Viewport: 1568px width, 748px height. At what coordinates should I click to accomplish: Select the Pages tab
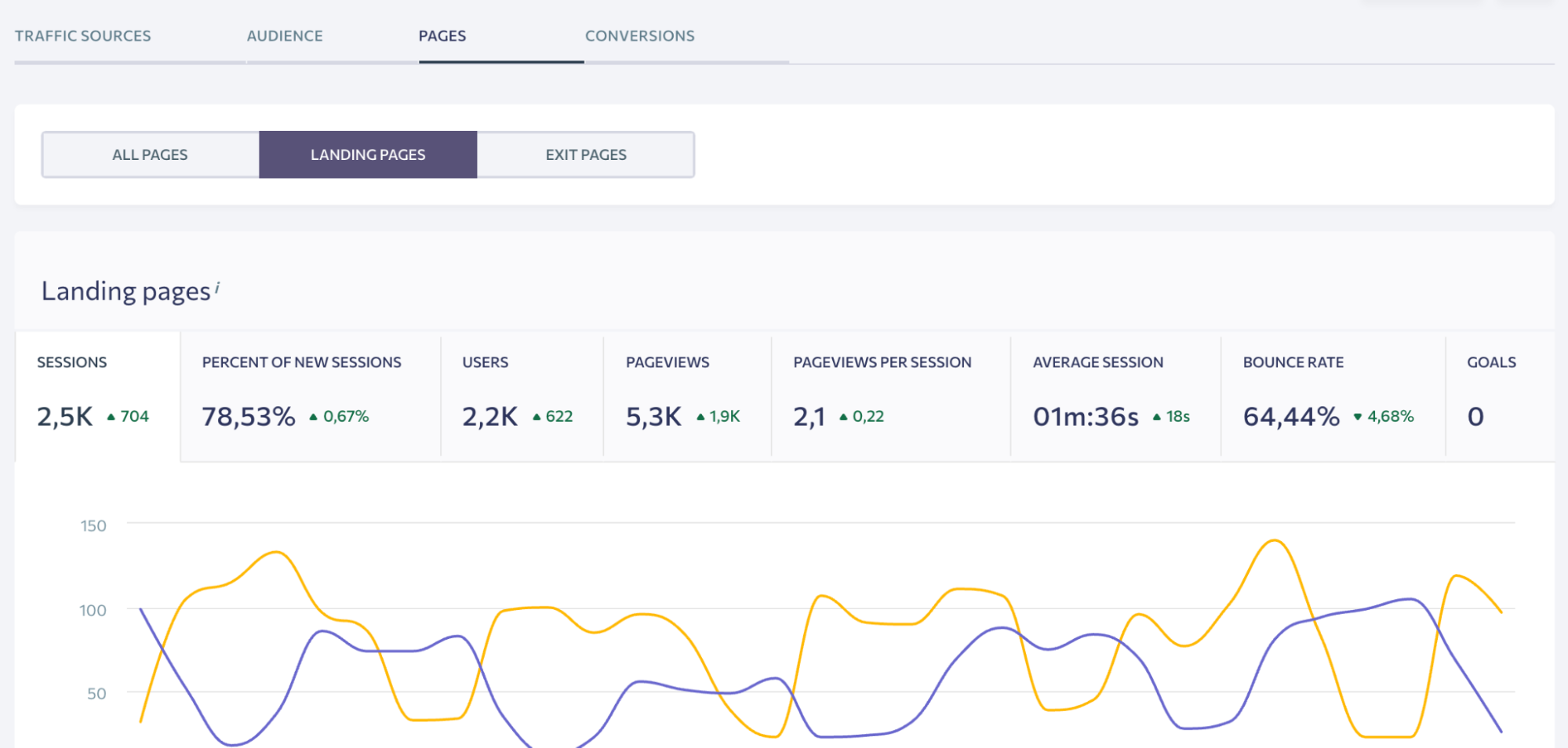pyautogui.click(x=442, y=36)
